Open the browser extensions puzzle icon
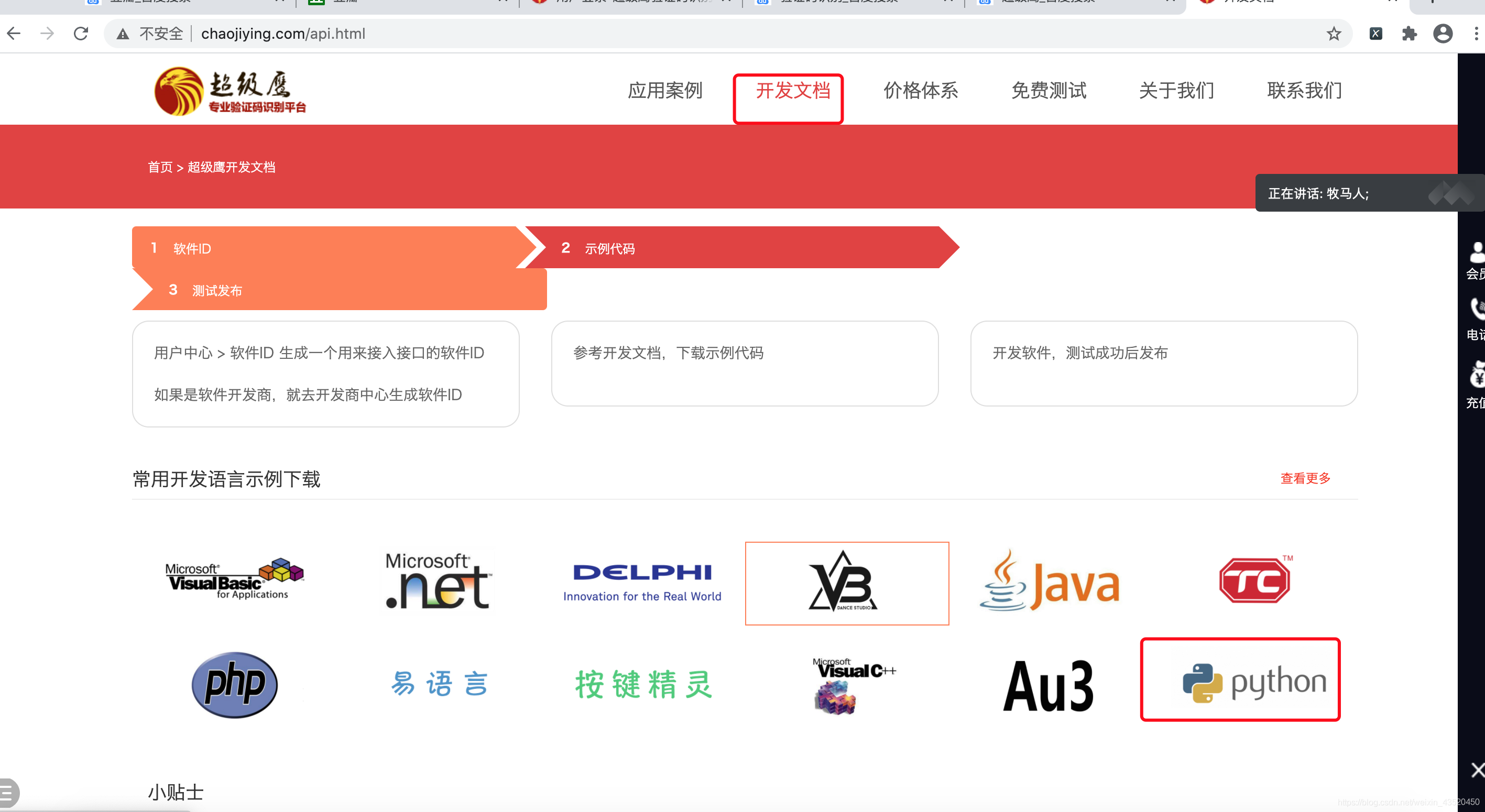Viewport: 1485px width, 812px height. tap(1409, 34)
